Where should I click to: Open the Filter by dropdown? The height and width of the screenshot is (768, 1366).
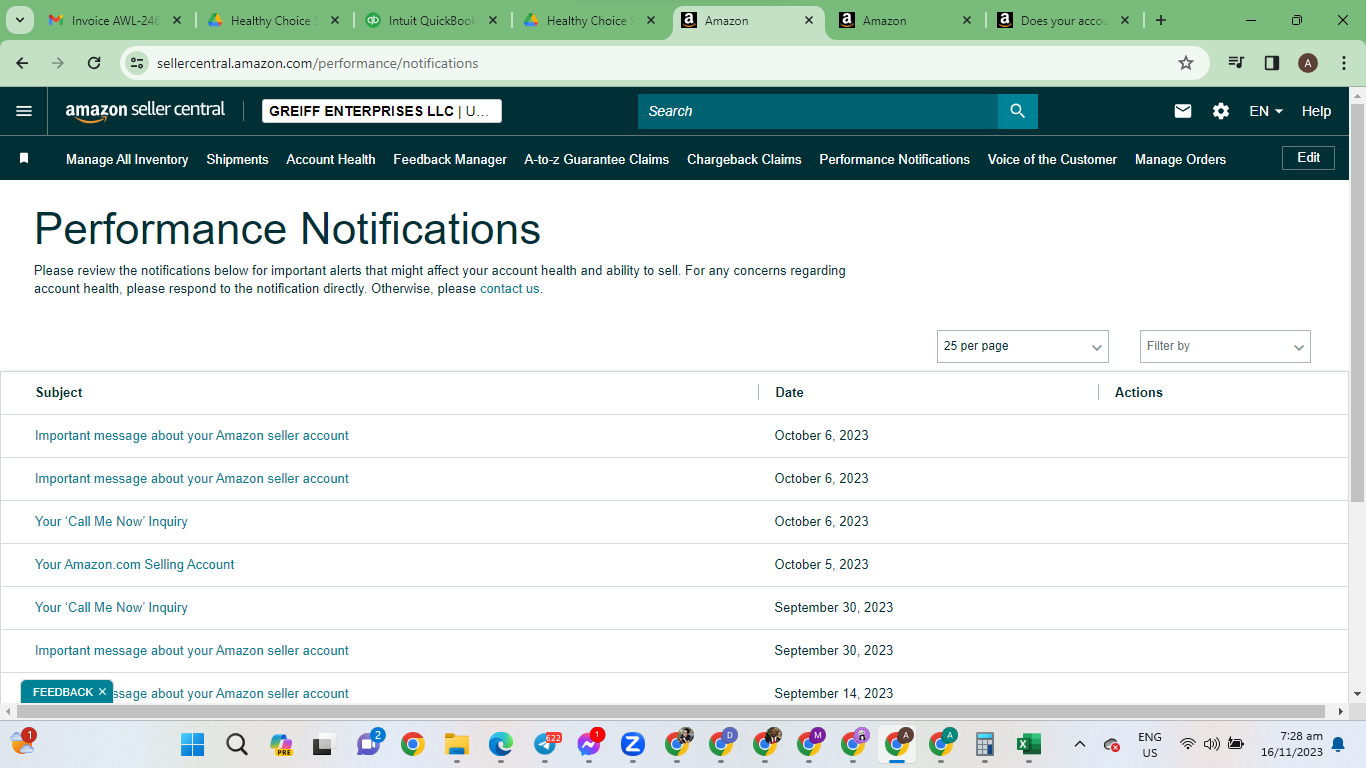(1225, 346)
